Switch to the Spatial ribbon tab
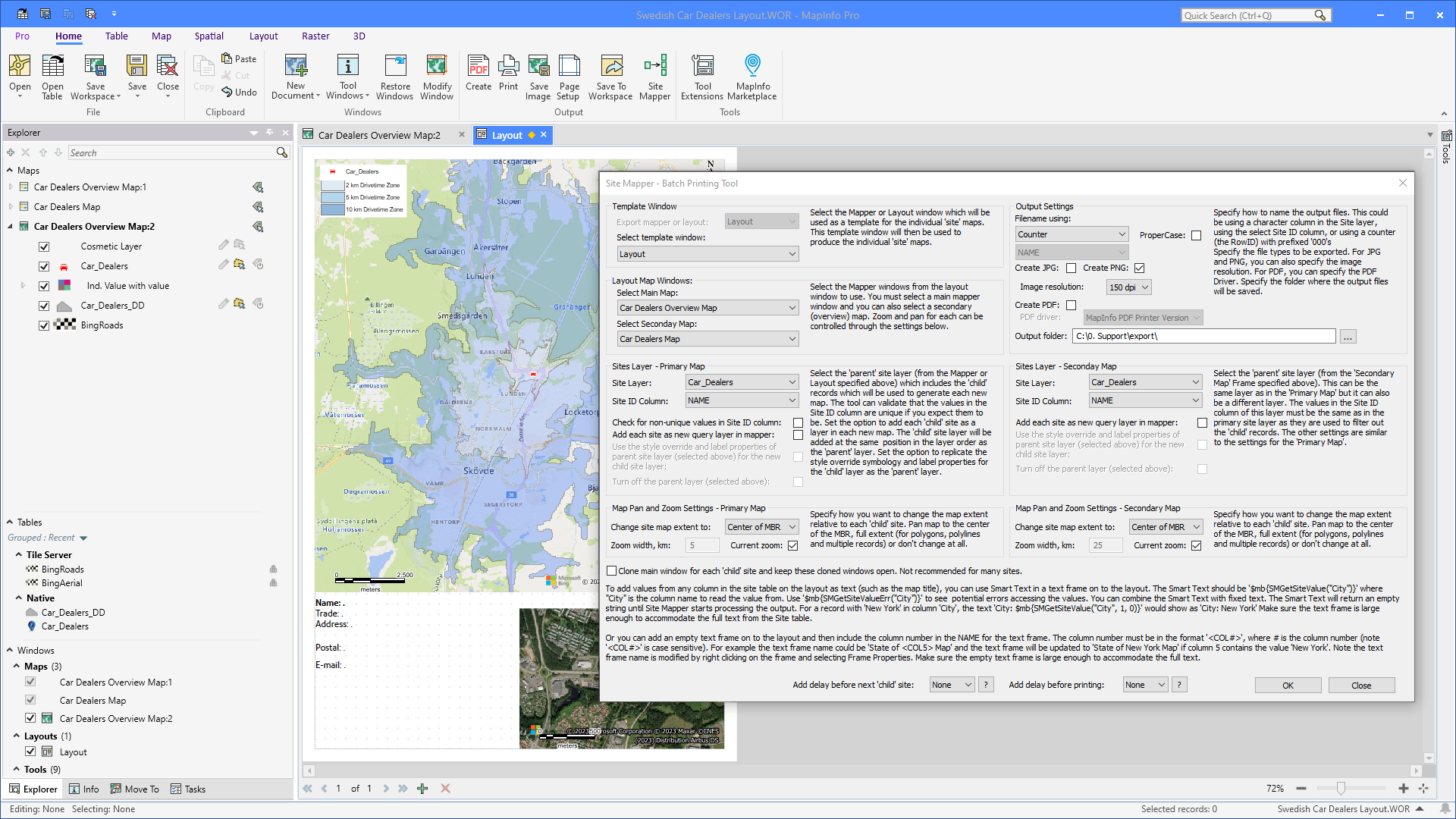This screenshot has height=819, width=1456. [x=209, y=36]
